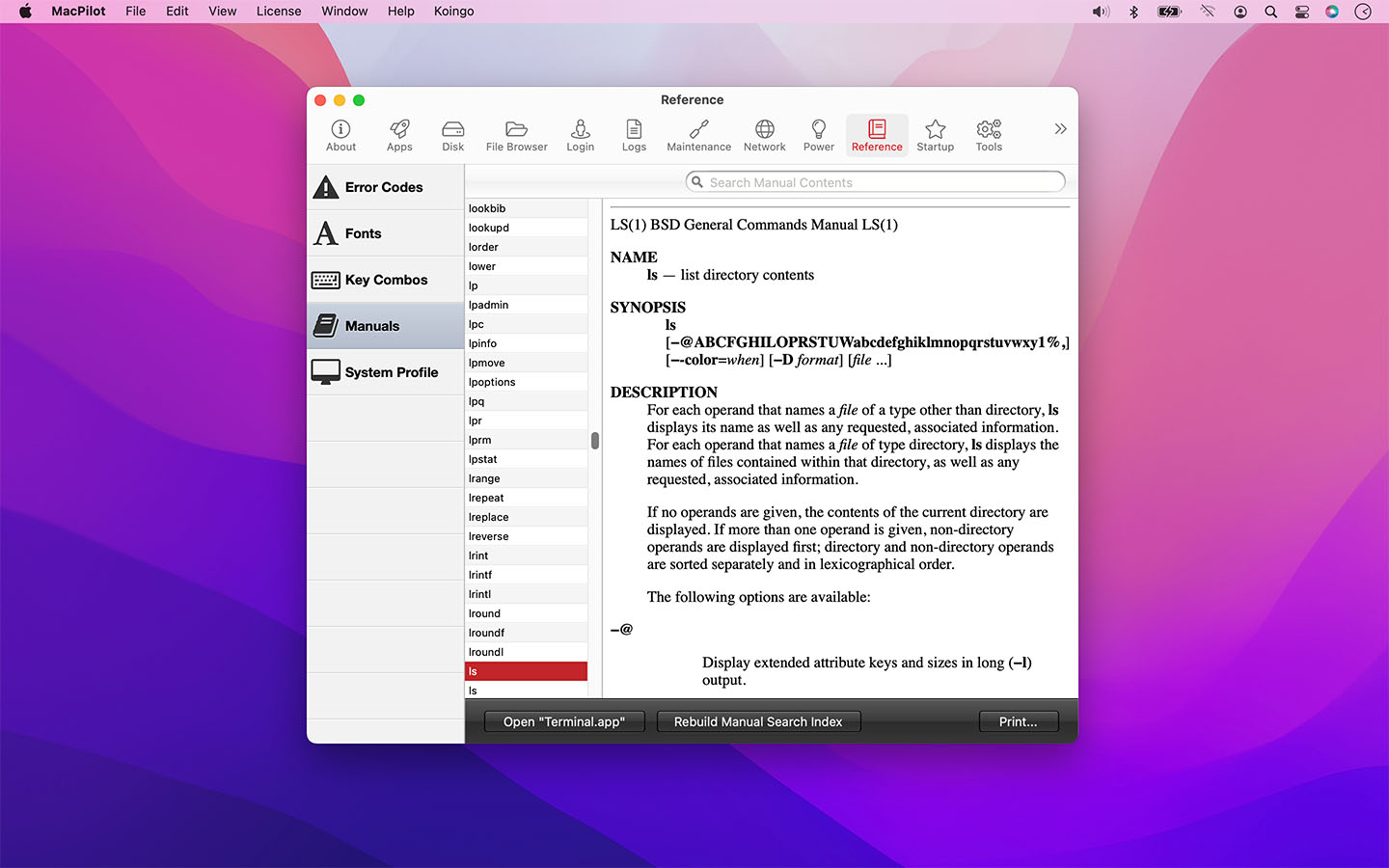Click the Print... button
The height and width of the screenshot is (868, 1389).
click(x=1018, y=721)
